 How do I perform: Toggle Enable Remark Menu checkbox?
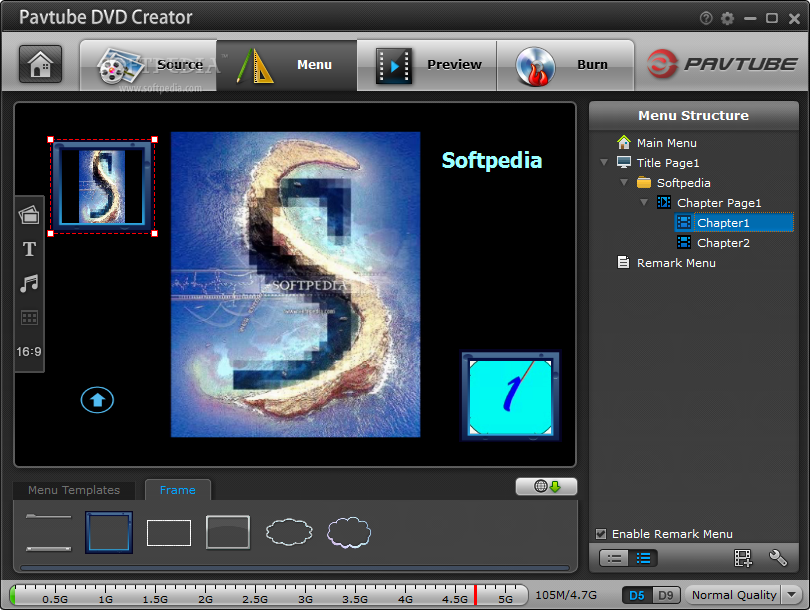[x=601, y=534]
